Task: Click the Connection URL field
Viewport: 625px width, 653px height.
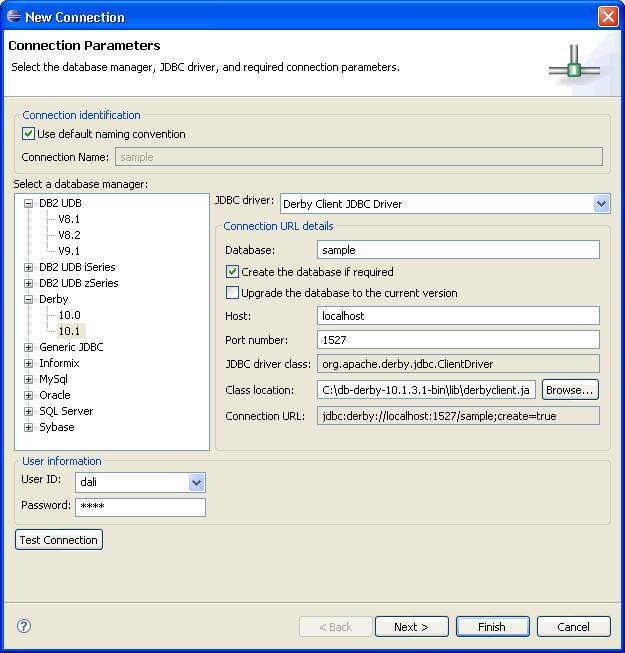Action: [x=458, y=416]
